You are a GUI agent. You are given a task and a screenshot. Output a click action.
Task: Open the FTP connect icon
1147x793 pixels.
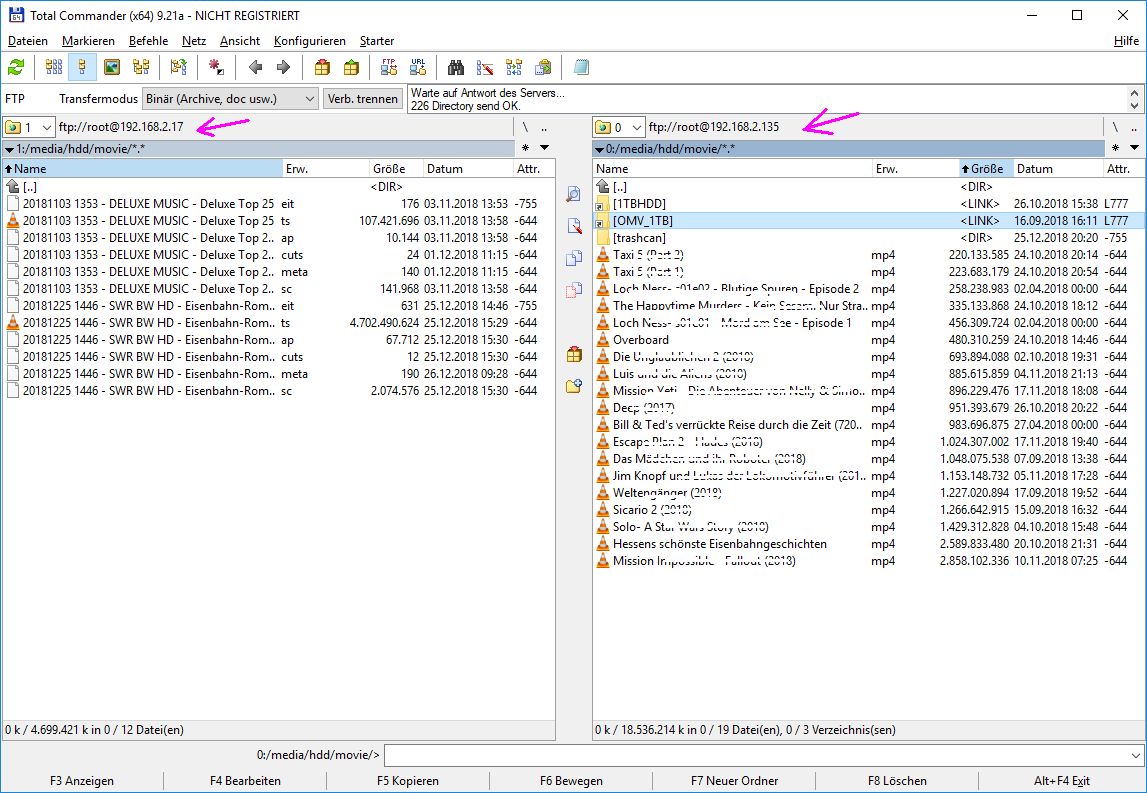[x=388, y=67]
